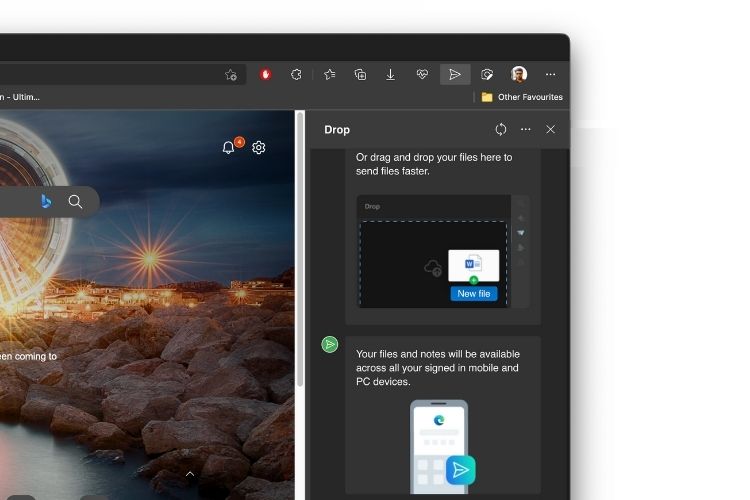Click the page vertical scrollbar
750x500 pixels.
point(300,249)
